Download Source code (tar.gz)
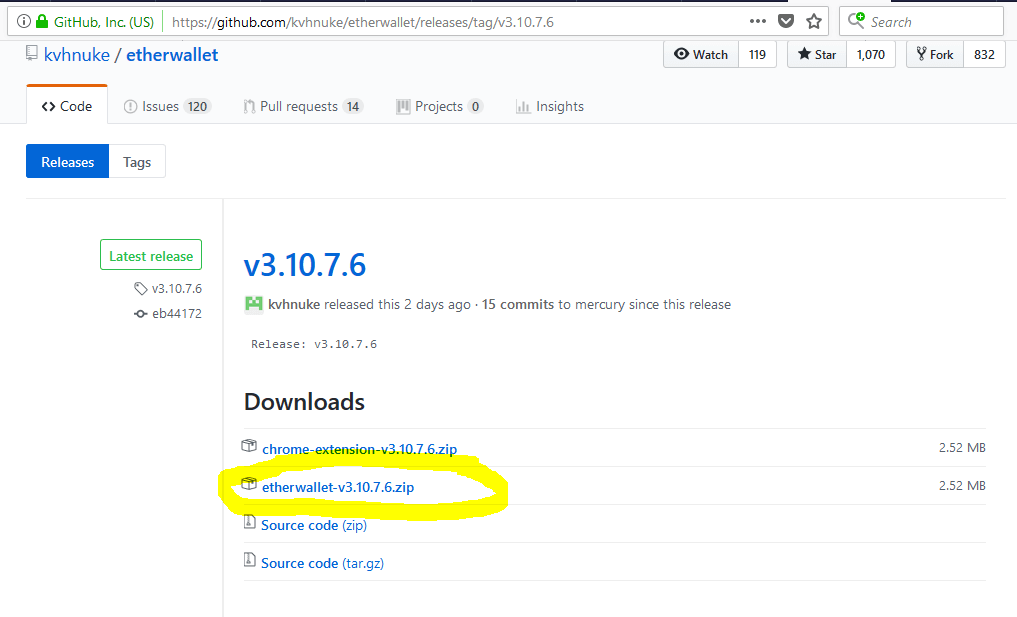1017x617 pixels. 322,563
